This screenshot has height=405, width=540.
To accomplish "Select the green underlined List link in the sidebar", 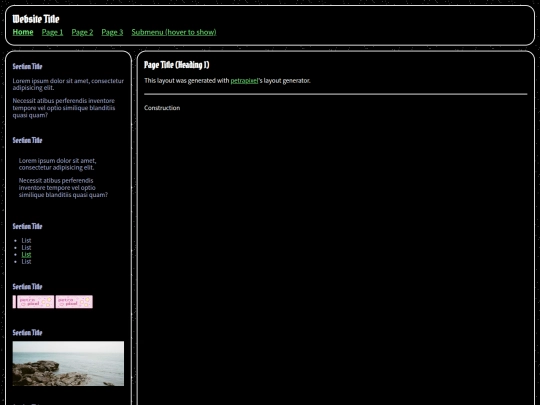I will coord(26,255).
